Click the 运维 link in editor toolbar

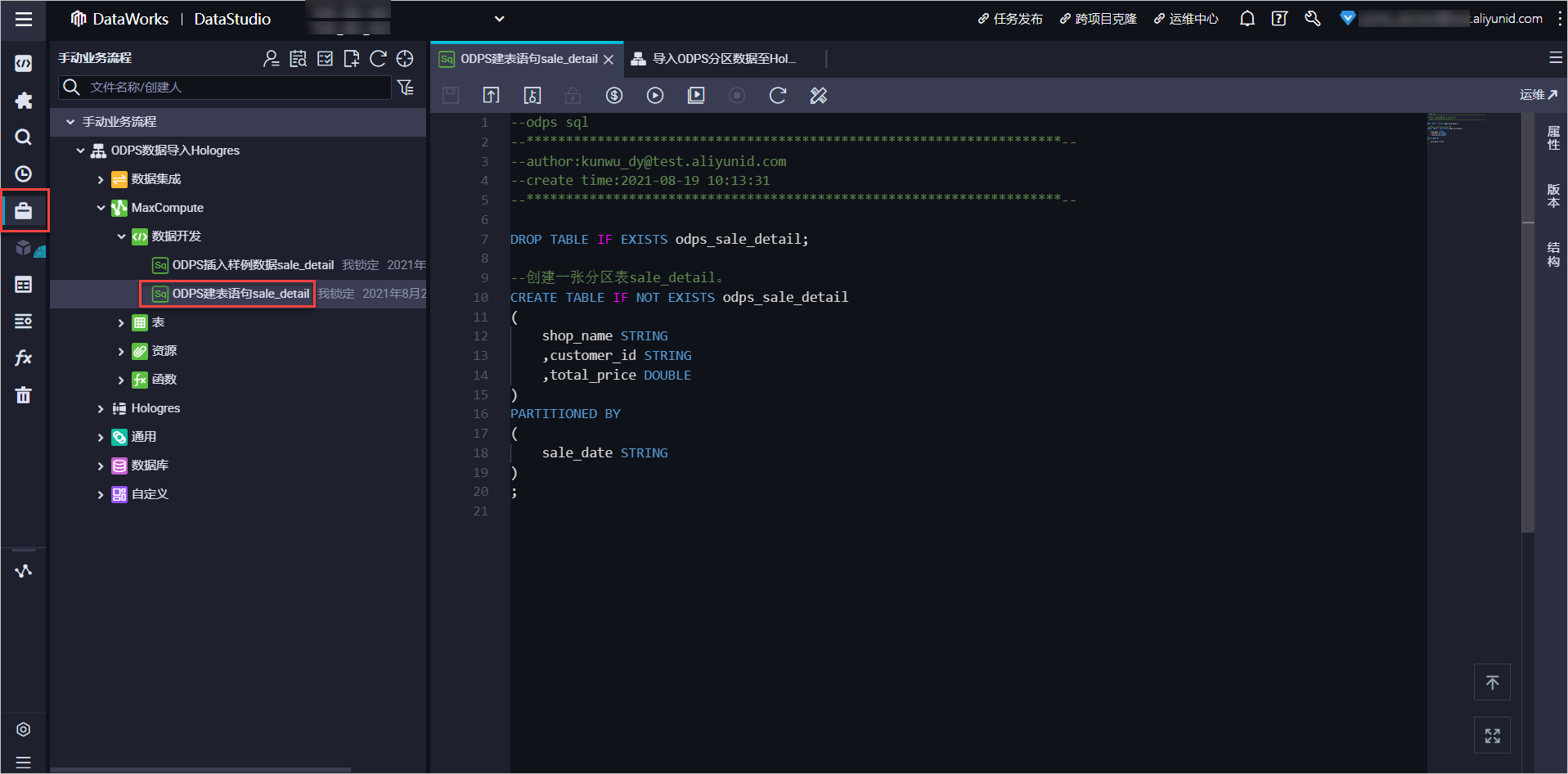click(x=1539, y=95)
